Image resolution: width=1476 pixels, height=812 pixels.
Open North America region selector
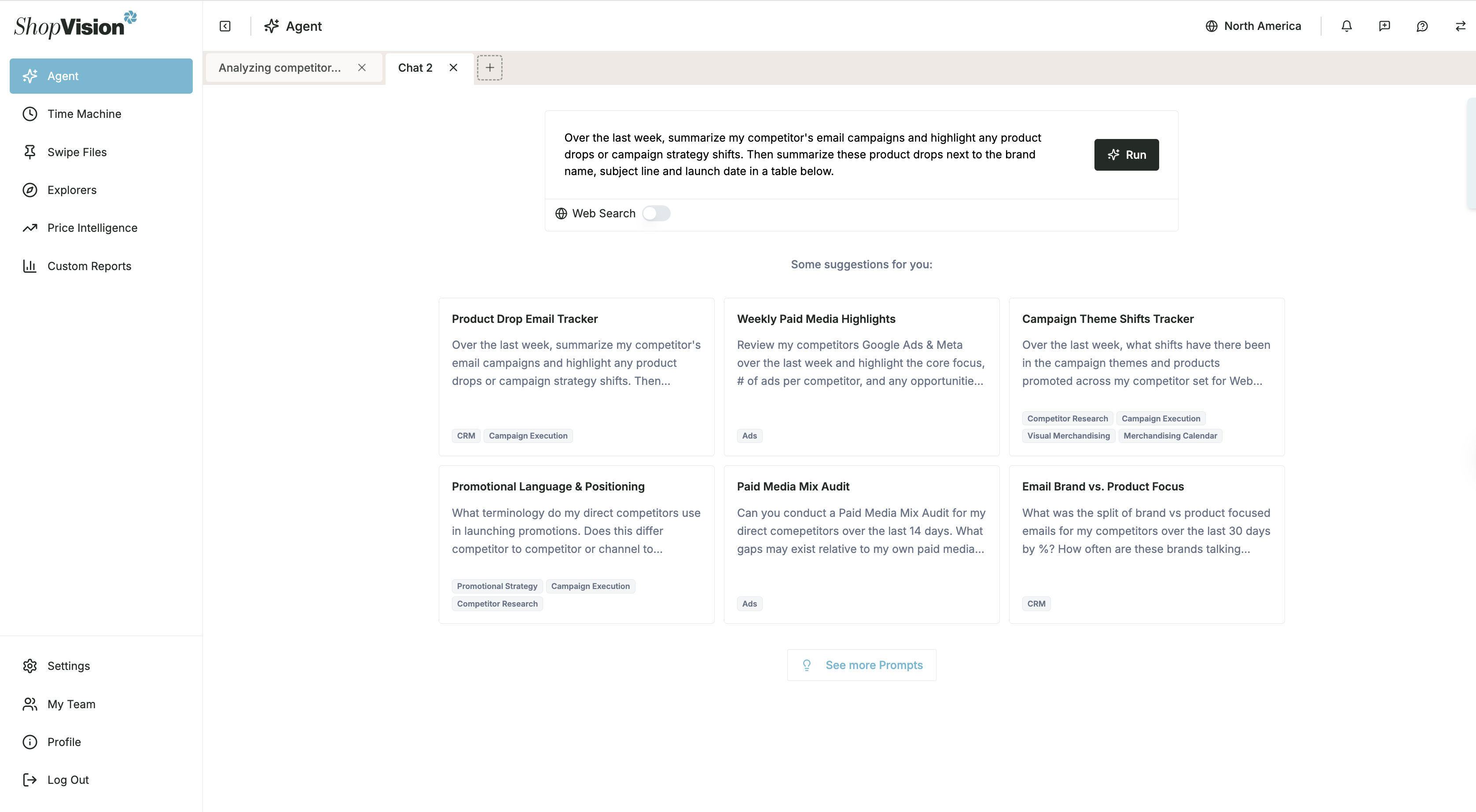[1253, 26]
